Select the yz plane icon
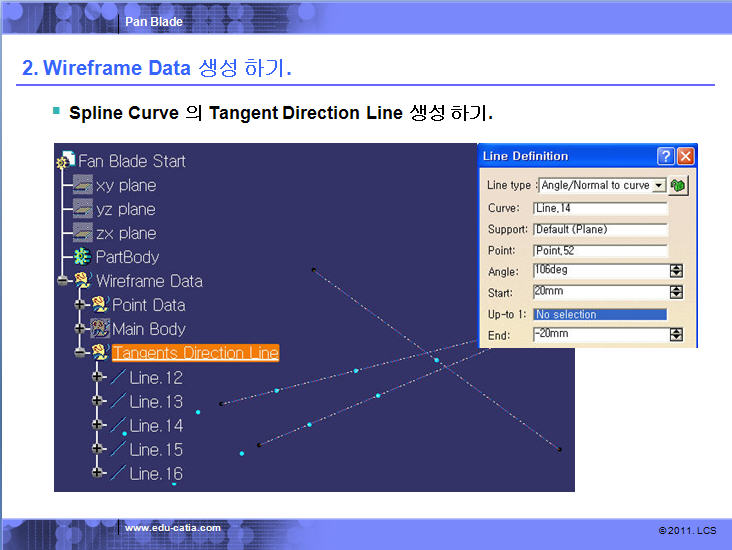This screenshot has height=550, width=732. [83, 209]
